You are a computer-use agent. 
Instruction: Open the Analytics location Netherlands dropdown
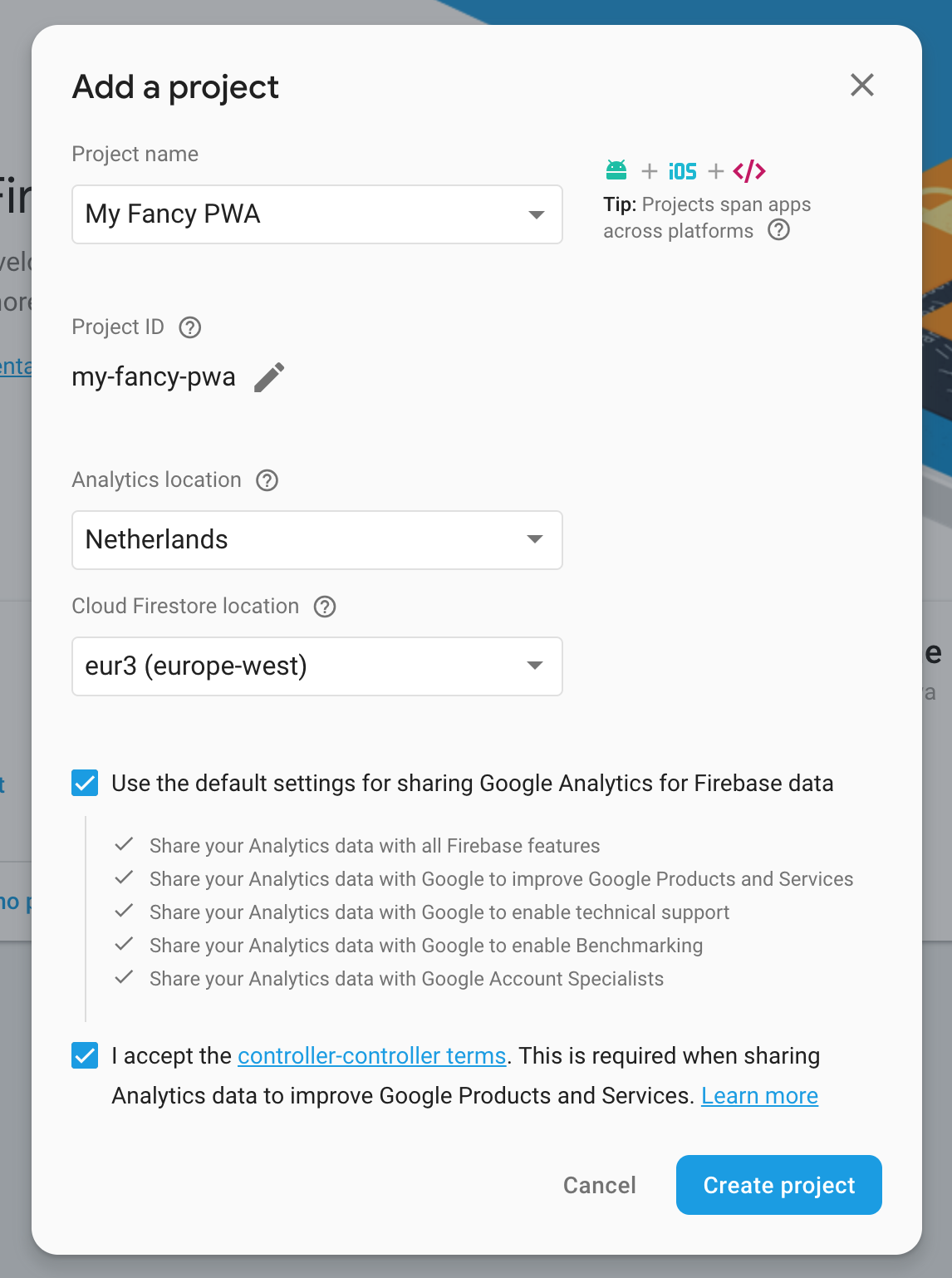click(317, 540)
